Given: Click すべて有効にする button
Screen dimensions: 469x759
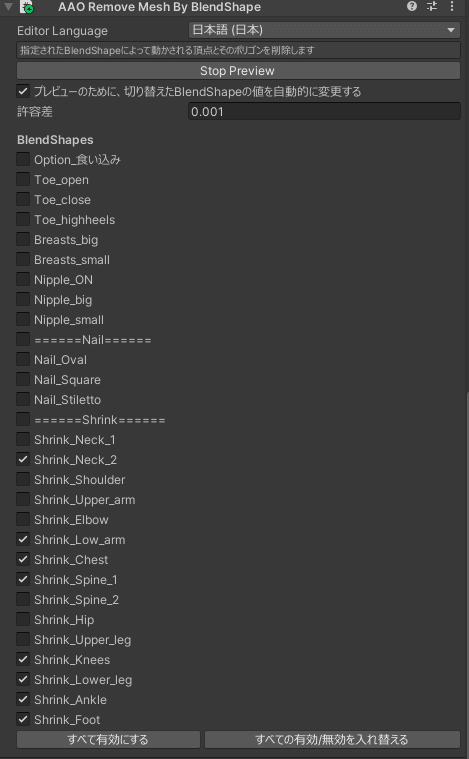Looking at the screenshot, I should click(x=108, y=739).
